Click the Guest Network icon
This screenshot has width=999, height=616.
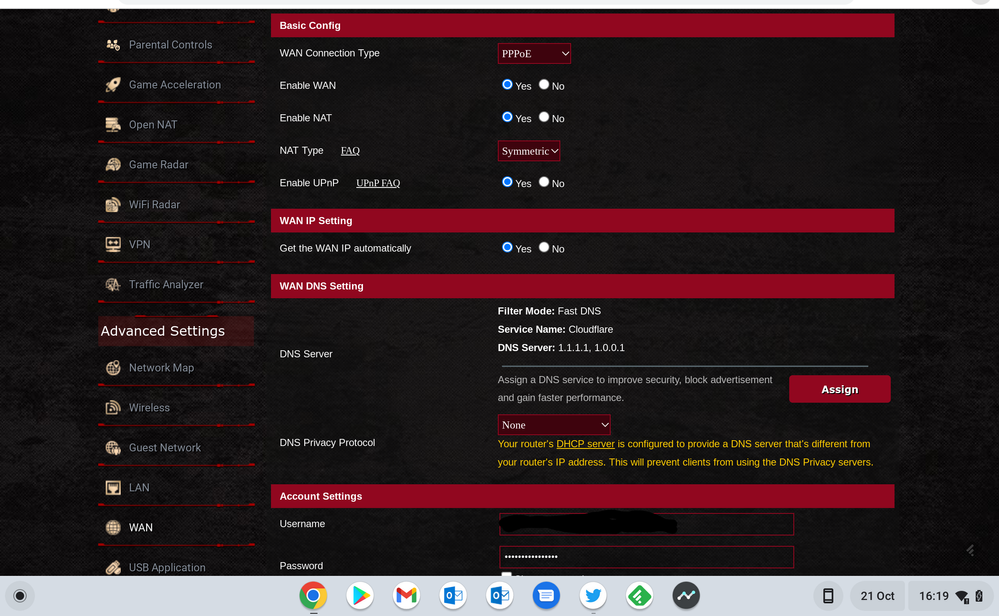coord(113,448)
